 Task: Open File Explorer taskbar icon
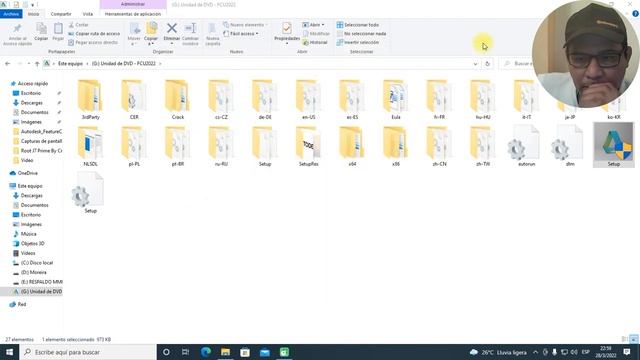[225, 352]
